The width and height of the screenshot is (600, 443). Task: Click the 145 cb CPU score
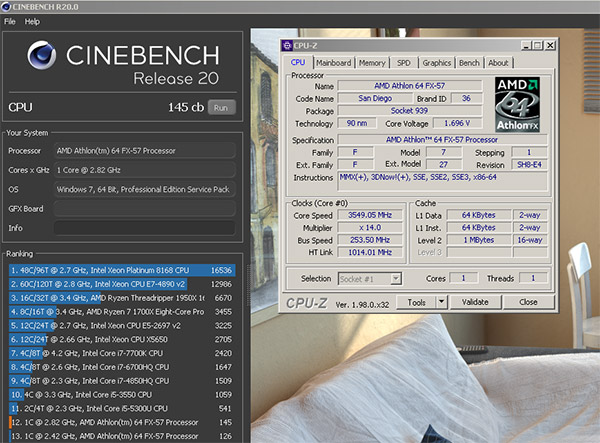186,107
